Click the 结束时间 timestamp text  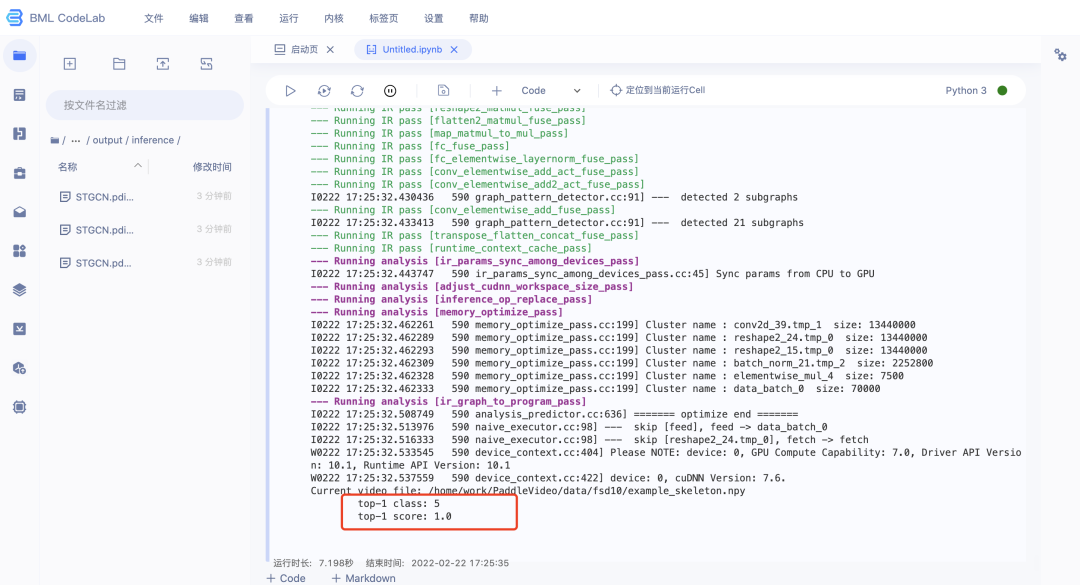pos(437,563)
